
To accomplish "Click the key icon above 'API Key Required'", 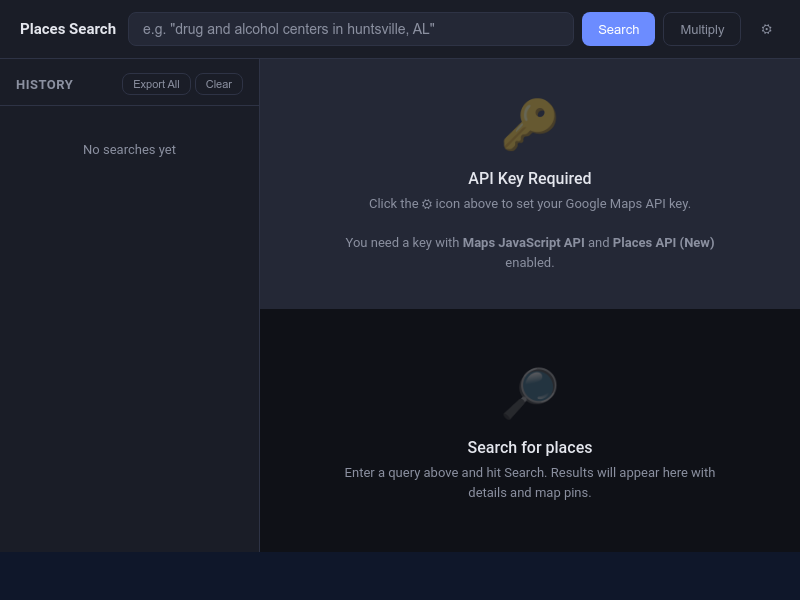I will (x=530, y=123).
